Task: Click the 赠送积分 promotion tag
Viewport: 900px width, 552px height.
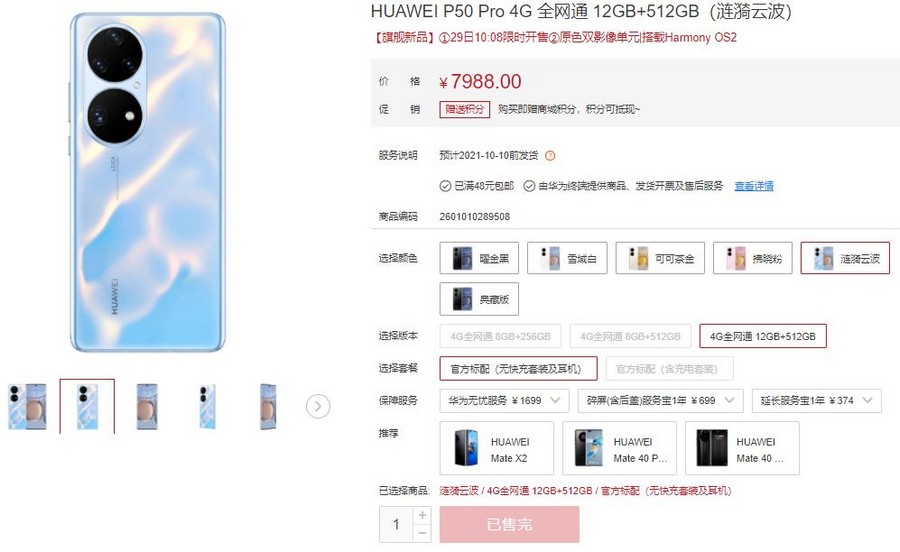Action: (x=464, y=109)
